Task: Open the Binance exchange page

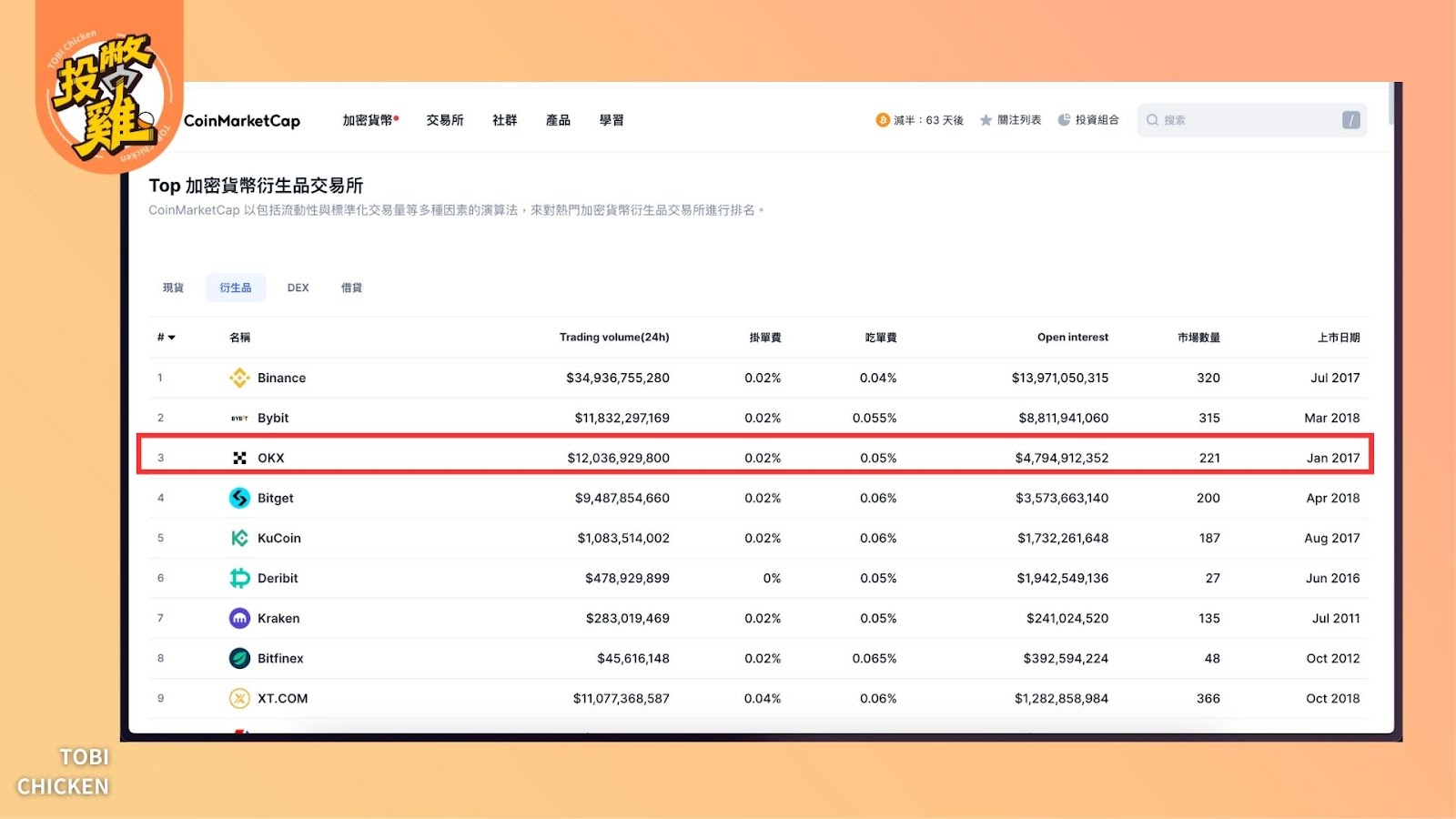Action: coord(282,378)
